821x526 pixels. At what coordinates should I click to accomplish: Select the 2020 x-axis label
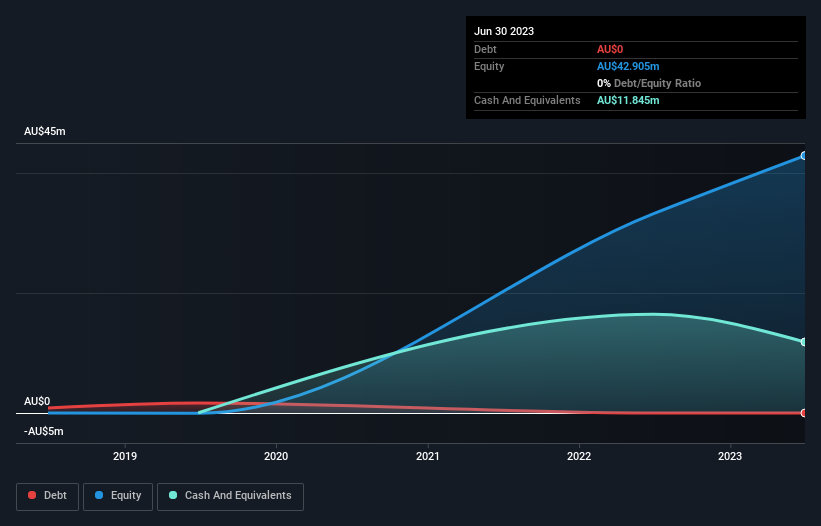[x=276, y=456]
